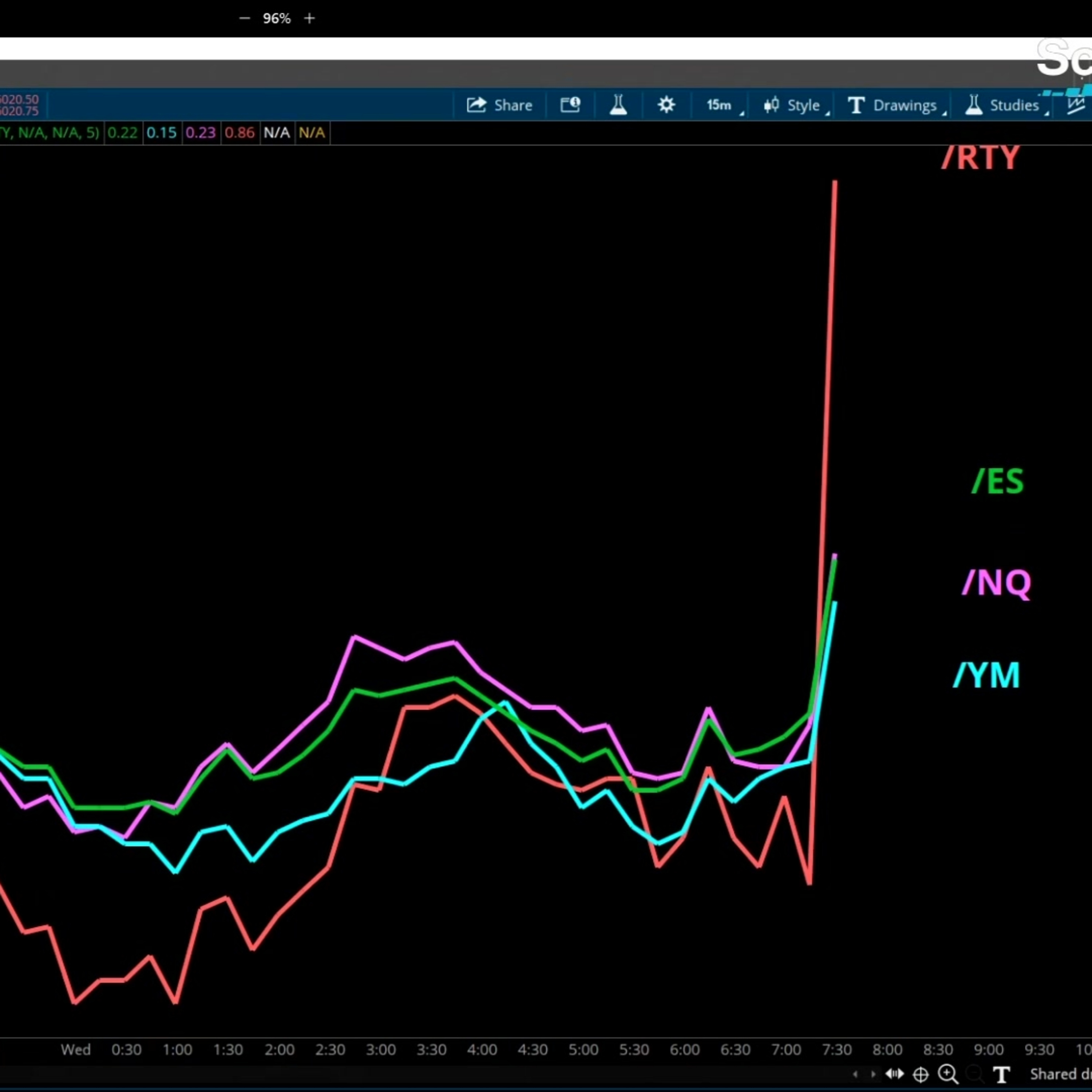This screenshot has height=1092, width=1092.
Task: Click the 5:30 time axis label
Action: pos(634,1050)
